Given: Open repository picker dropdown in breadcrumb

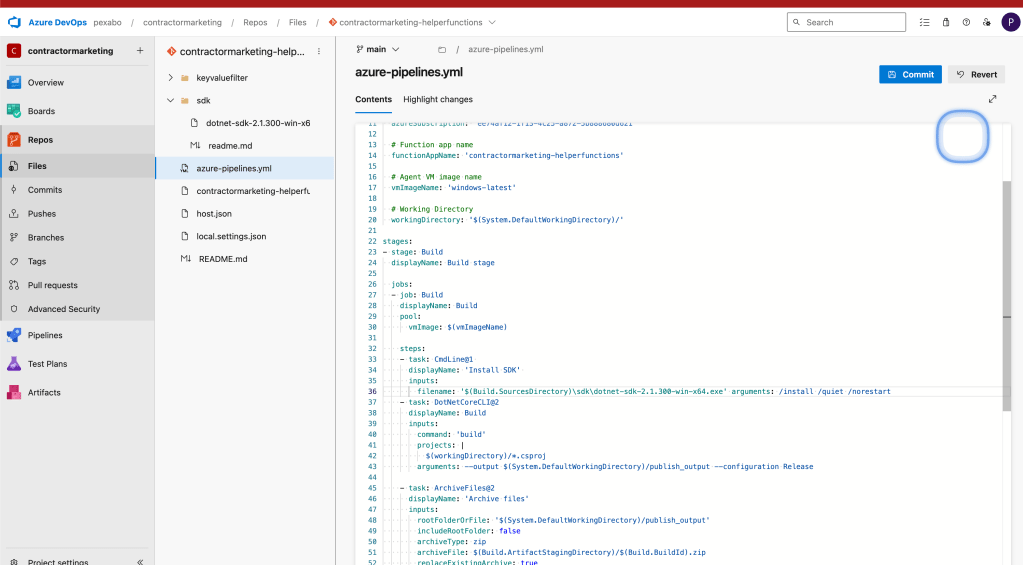Looking at the screenshot, I should [492, 22].
